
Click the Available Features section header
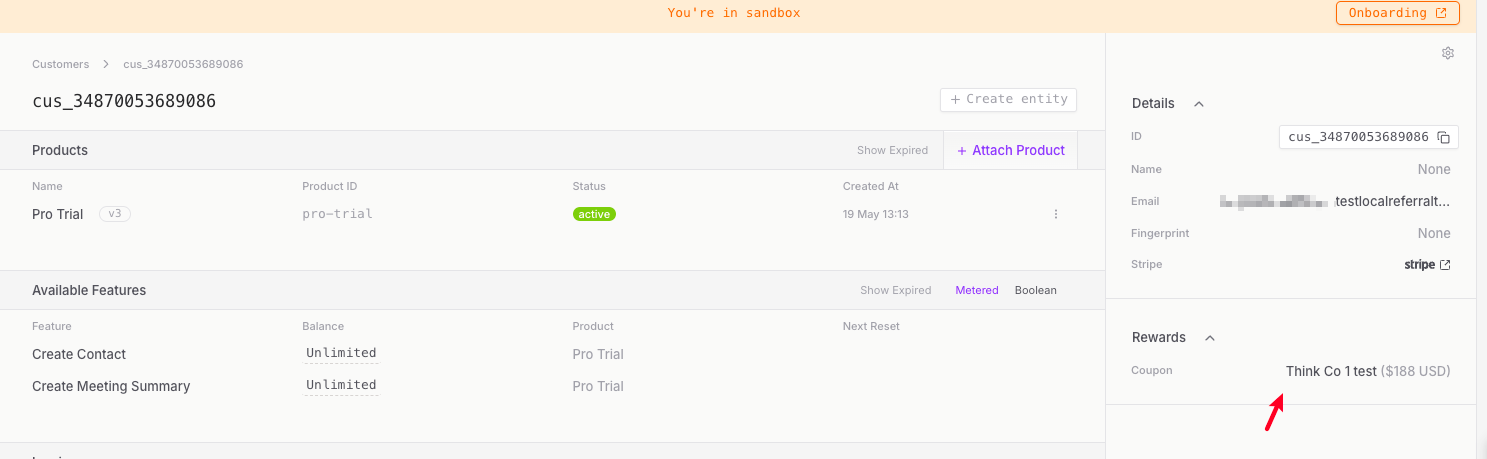click(89, 290)
